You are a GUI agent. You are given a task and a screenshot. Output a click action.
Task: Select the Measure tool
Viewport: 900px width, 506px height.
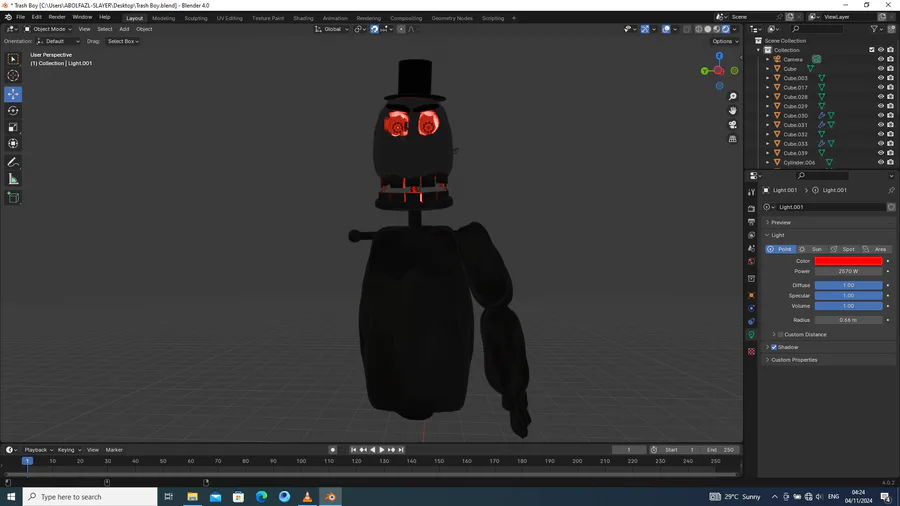[x=13, y=180]
